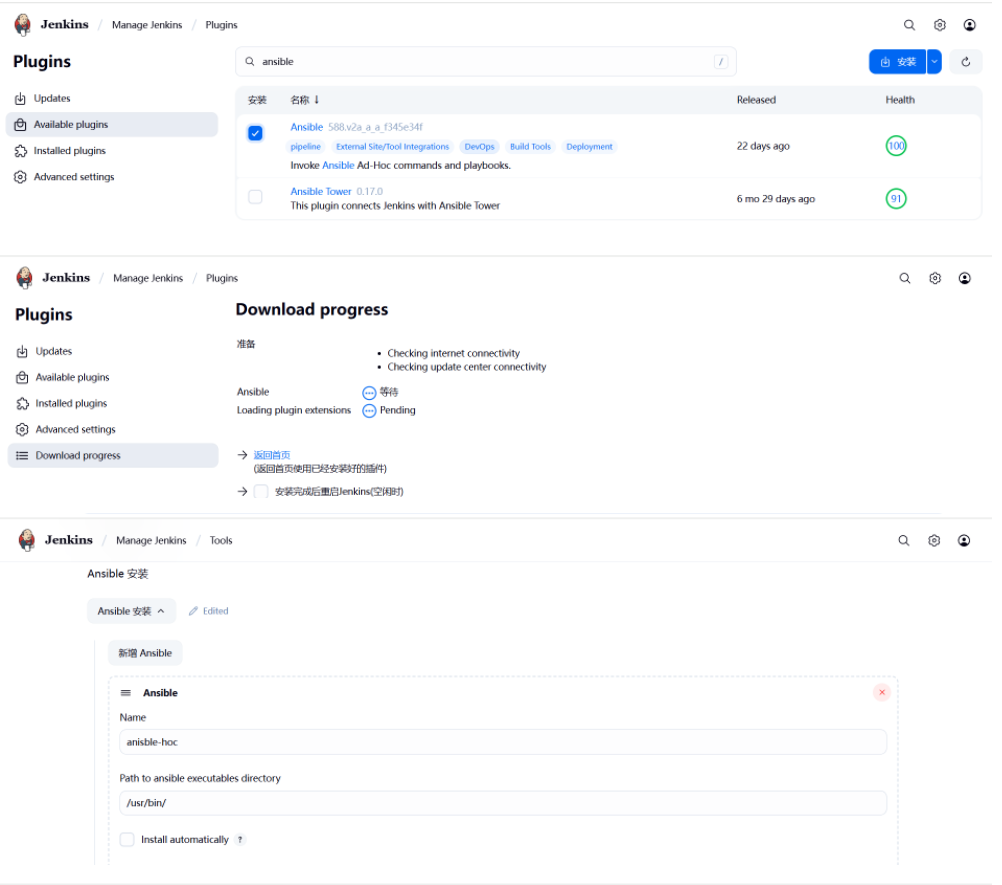The image size is (1002, 885).
Task: Click the Pending status icon for loading extensions
Action: pos(369,411)
